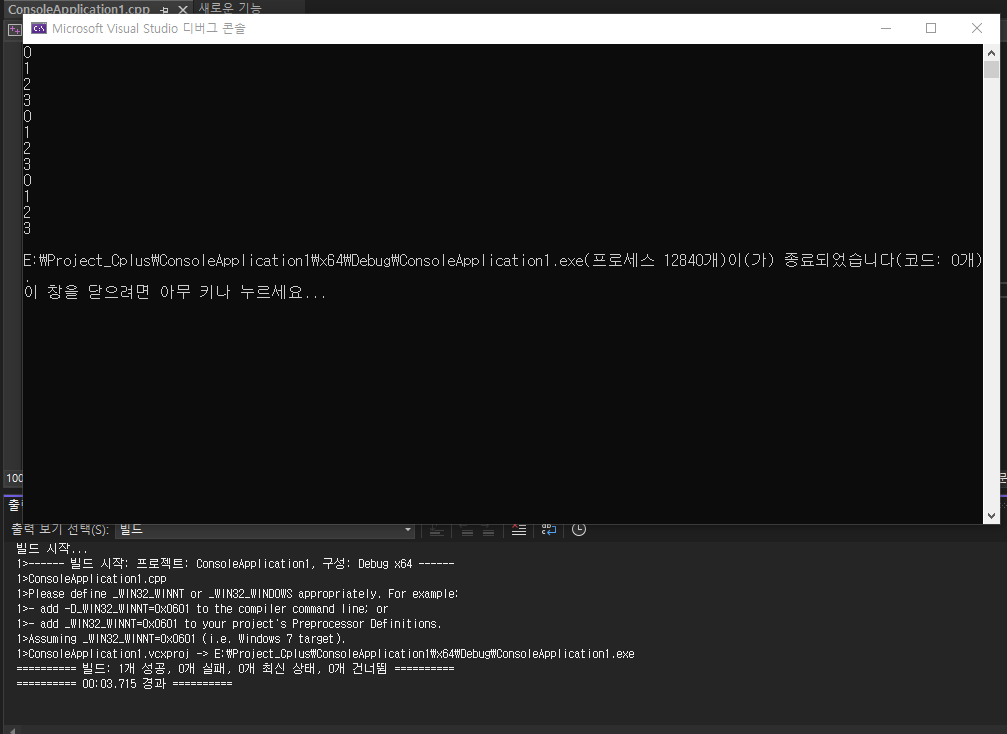The height and width of the screenshot is (734, 1007).
Task: Click the '빌드: 1개 성공' summary line
Action: coord(235,668)
